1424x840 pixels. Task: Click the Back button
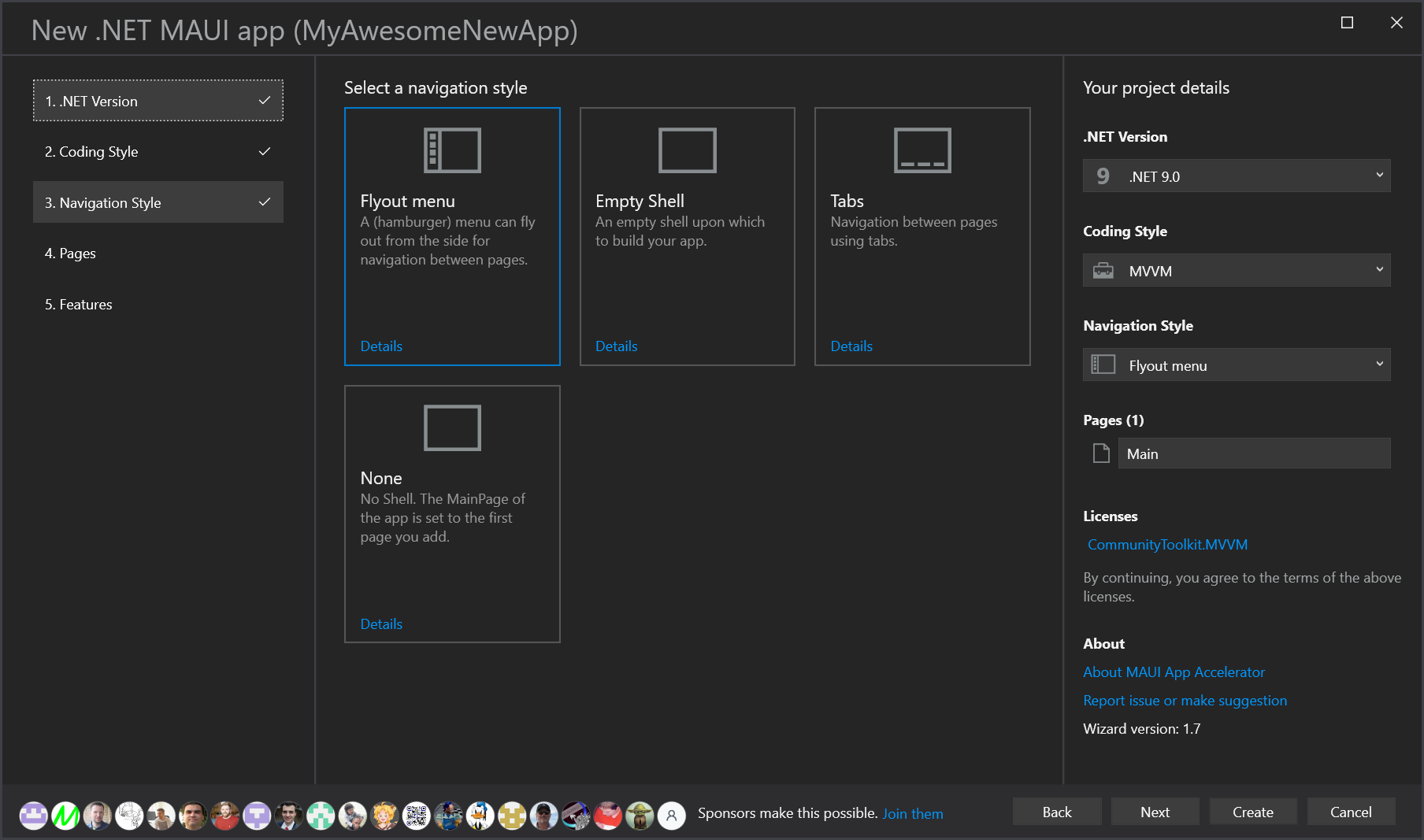point(1057,812)
